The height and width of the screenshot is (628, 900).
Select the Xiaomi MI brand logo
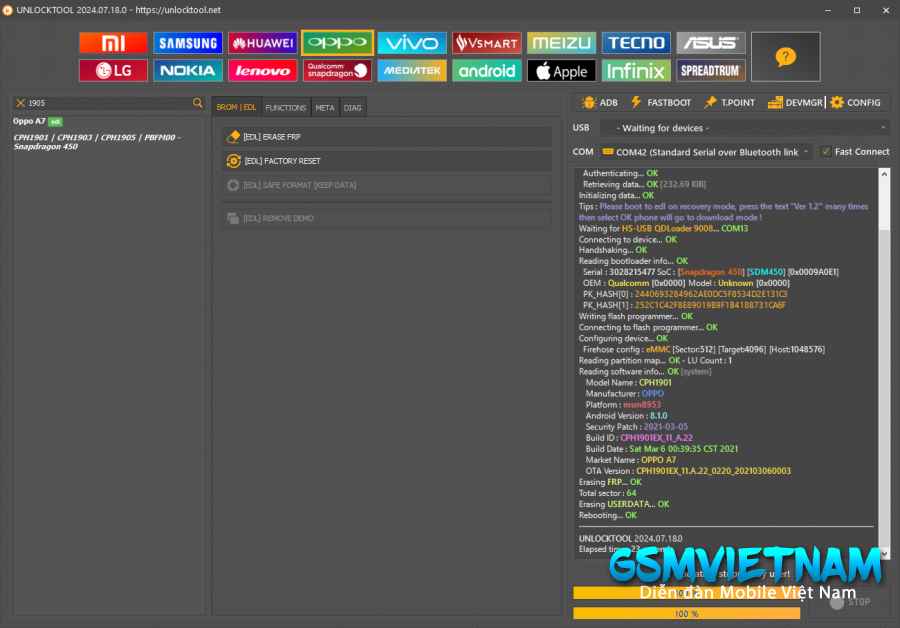[x=113, y=43]
